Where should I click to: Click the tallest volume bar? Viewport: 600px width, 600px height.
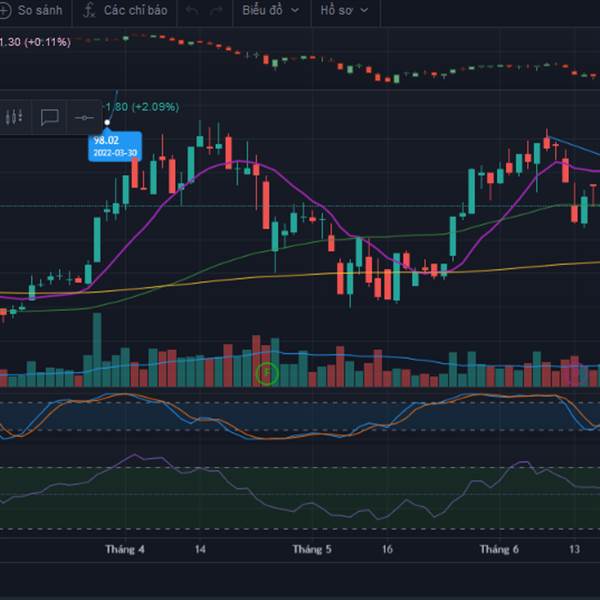97,350
